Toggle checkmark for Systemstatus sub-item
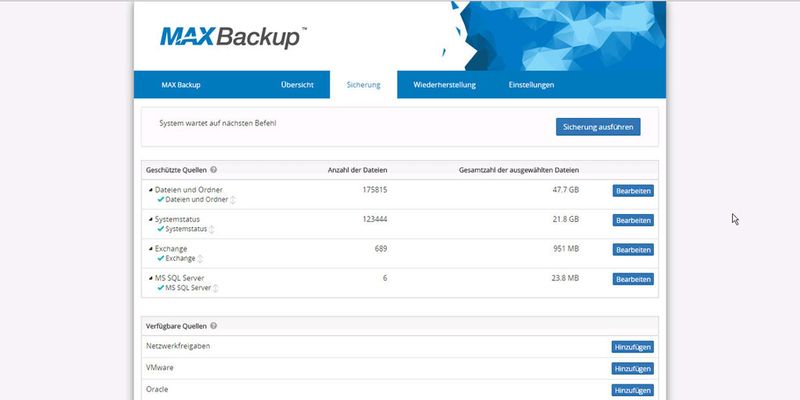Viewport: 800px width, 400px height. coord(161,229)
